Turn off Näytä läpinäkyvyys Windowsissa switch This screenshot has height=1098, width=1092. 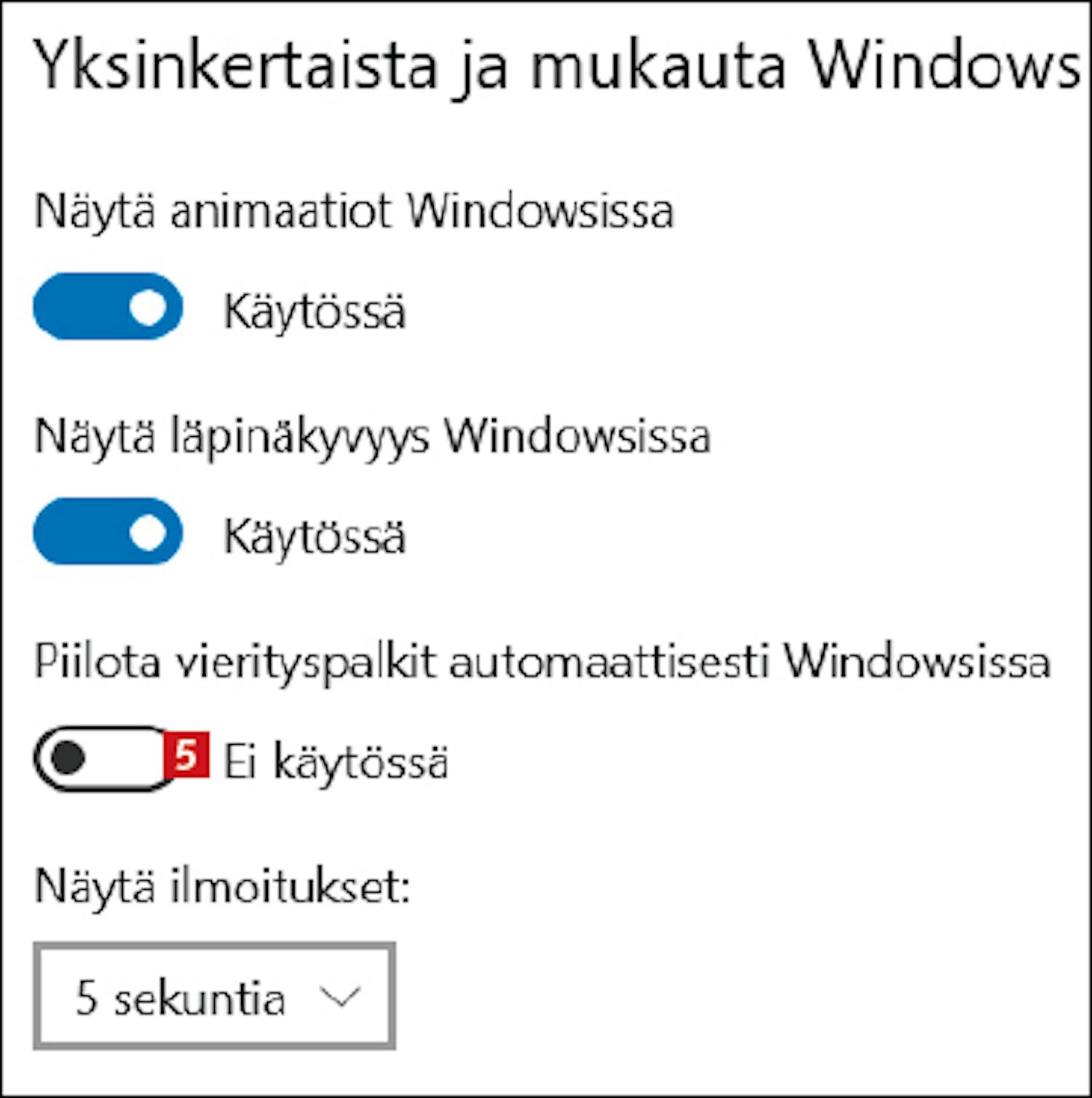pyautogui.click(x=108, y=532)
